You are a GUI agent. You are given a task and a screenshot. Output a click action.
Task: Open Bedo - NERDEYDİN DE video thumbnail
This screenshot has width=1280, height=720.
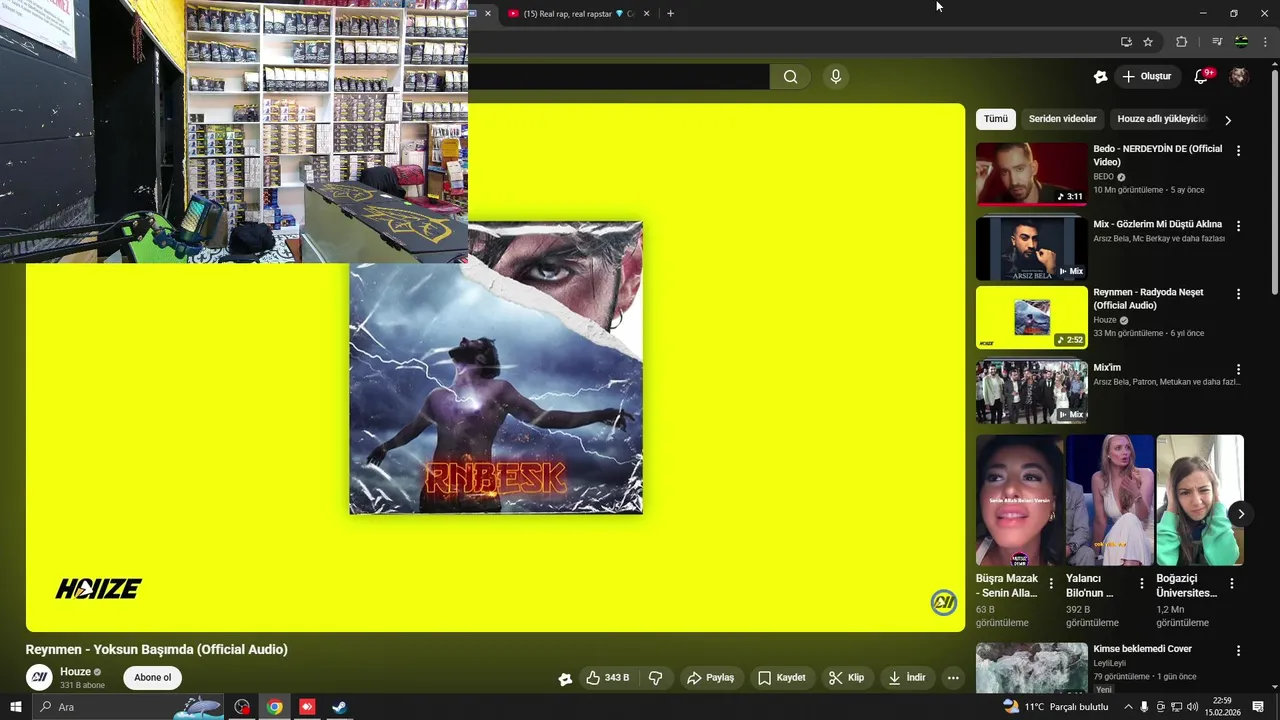[1031, 173]
